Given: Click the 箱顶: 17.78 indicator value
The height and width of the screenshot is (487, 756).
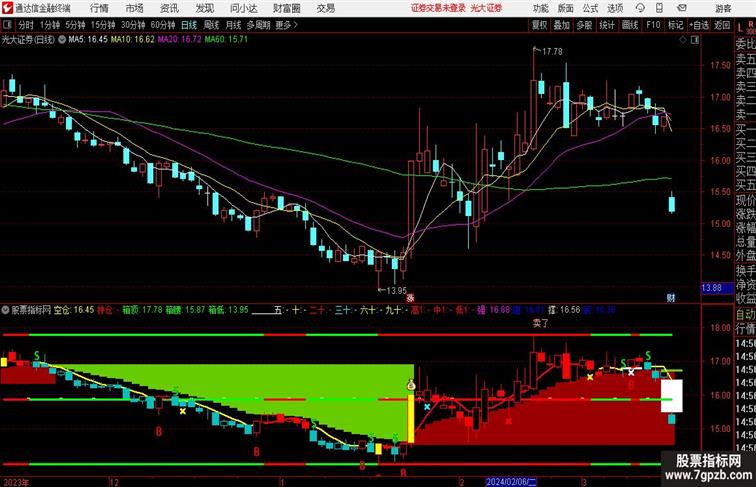Looking at the screenshot, I should [x=142, y=310].
